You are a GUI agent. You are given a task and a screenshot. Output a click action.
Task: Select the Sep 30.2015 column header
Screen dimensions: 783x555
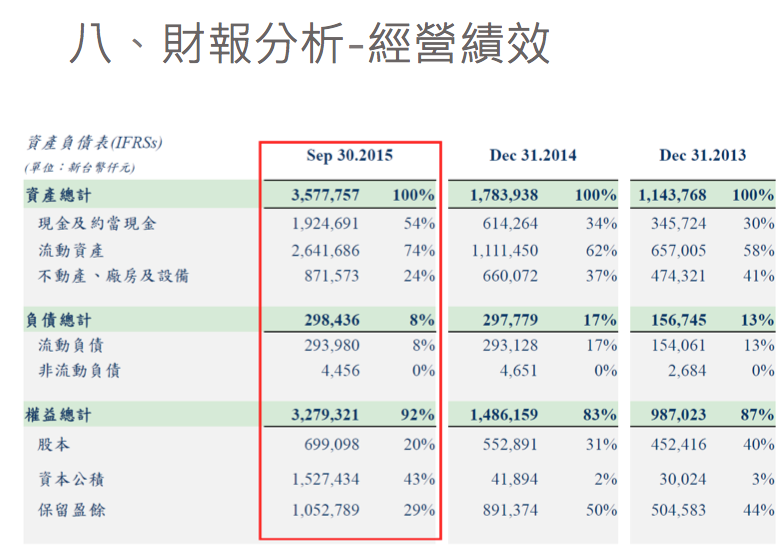[x=349, y=156]
